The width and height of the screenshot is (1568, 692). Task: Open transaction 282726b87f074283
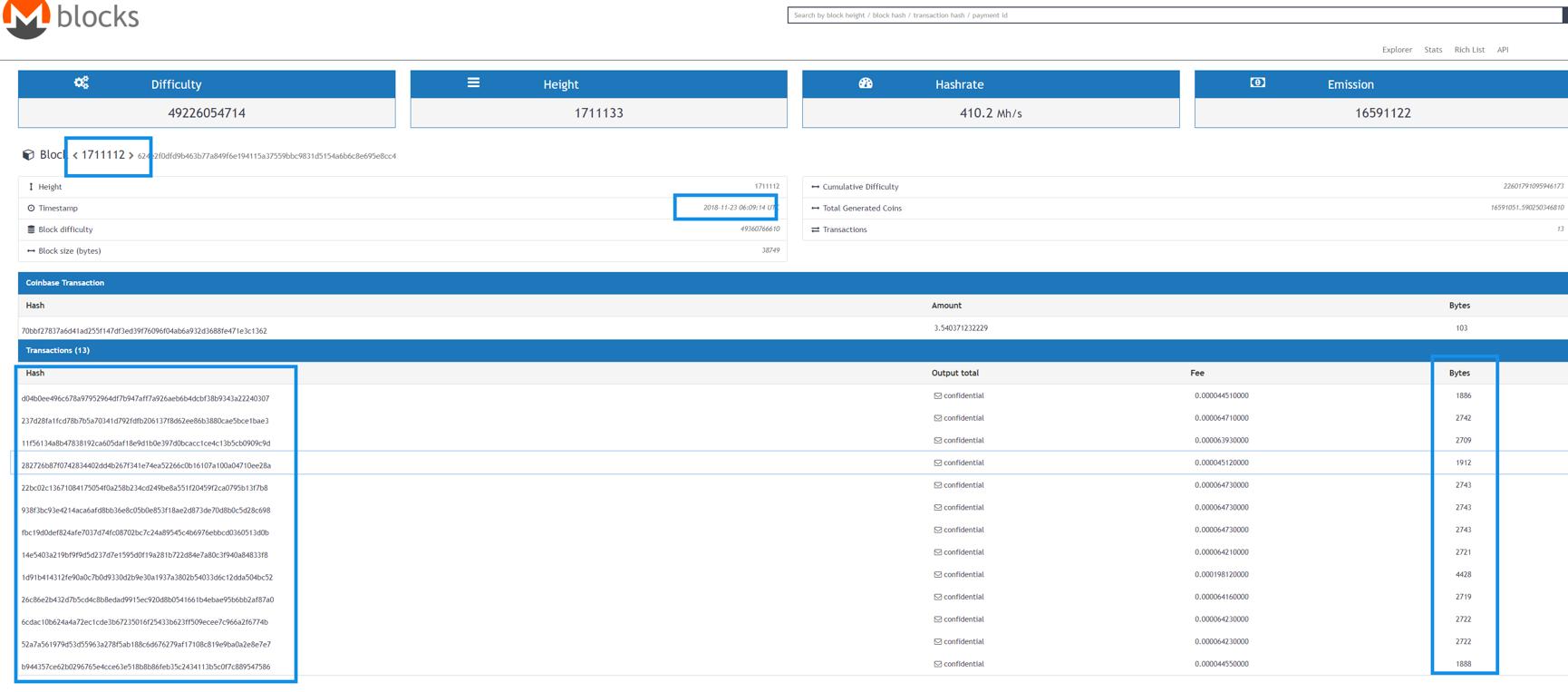[146, 465]
